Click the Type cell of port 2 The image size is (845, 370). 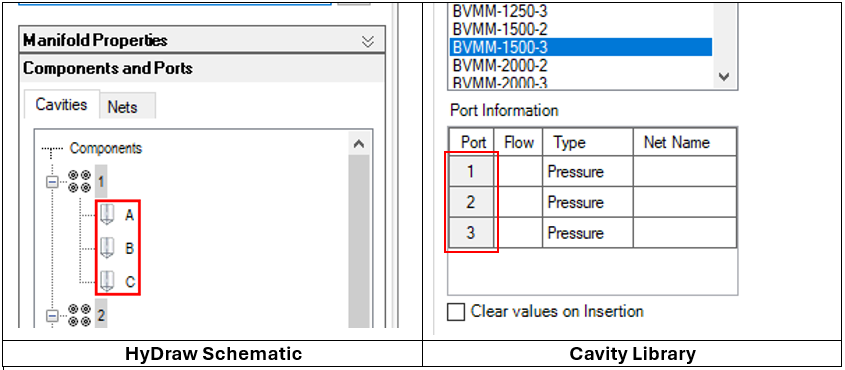coord(588,203)
